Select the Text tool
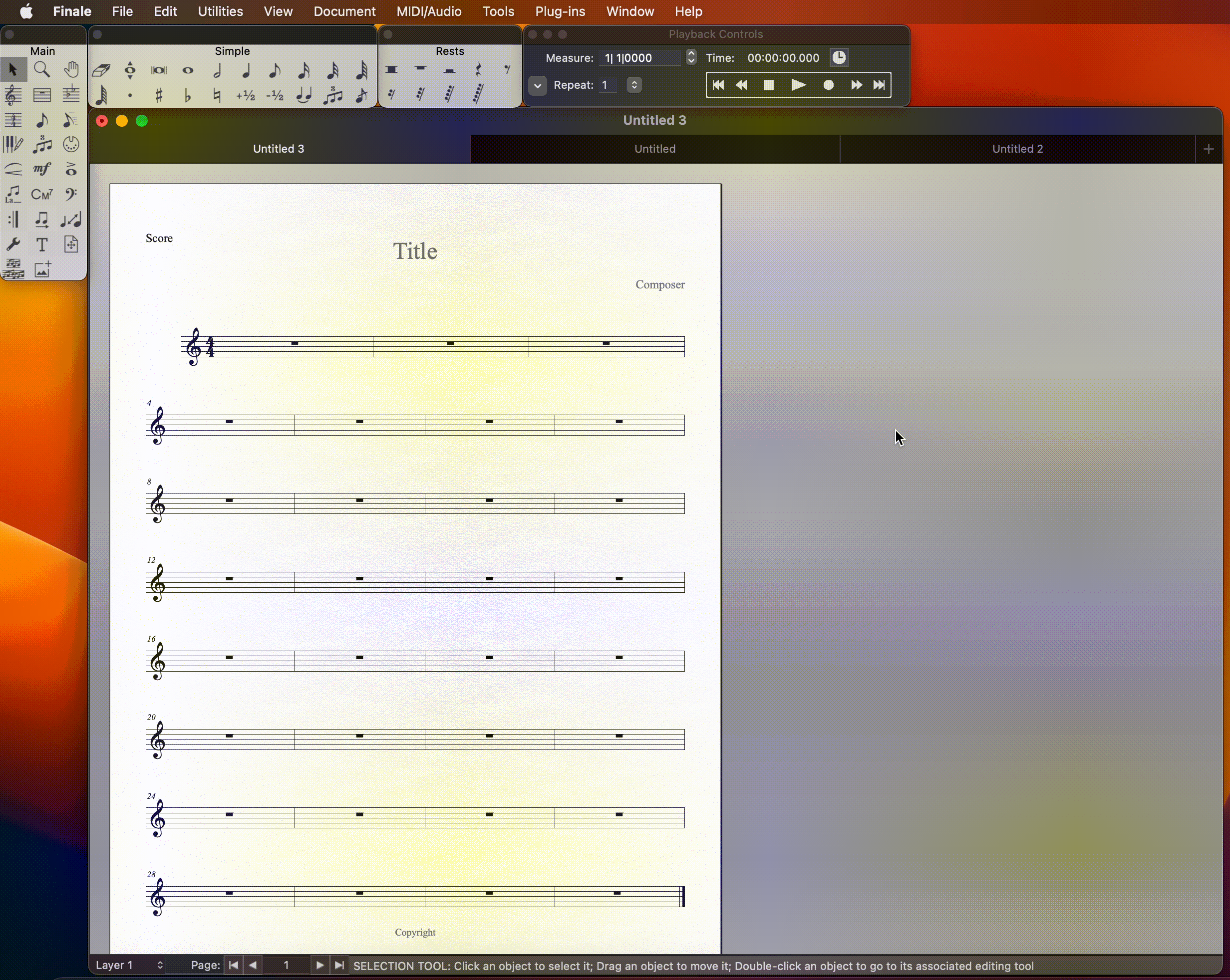The image size is (1230, 980). 41,245
